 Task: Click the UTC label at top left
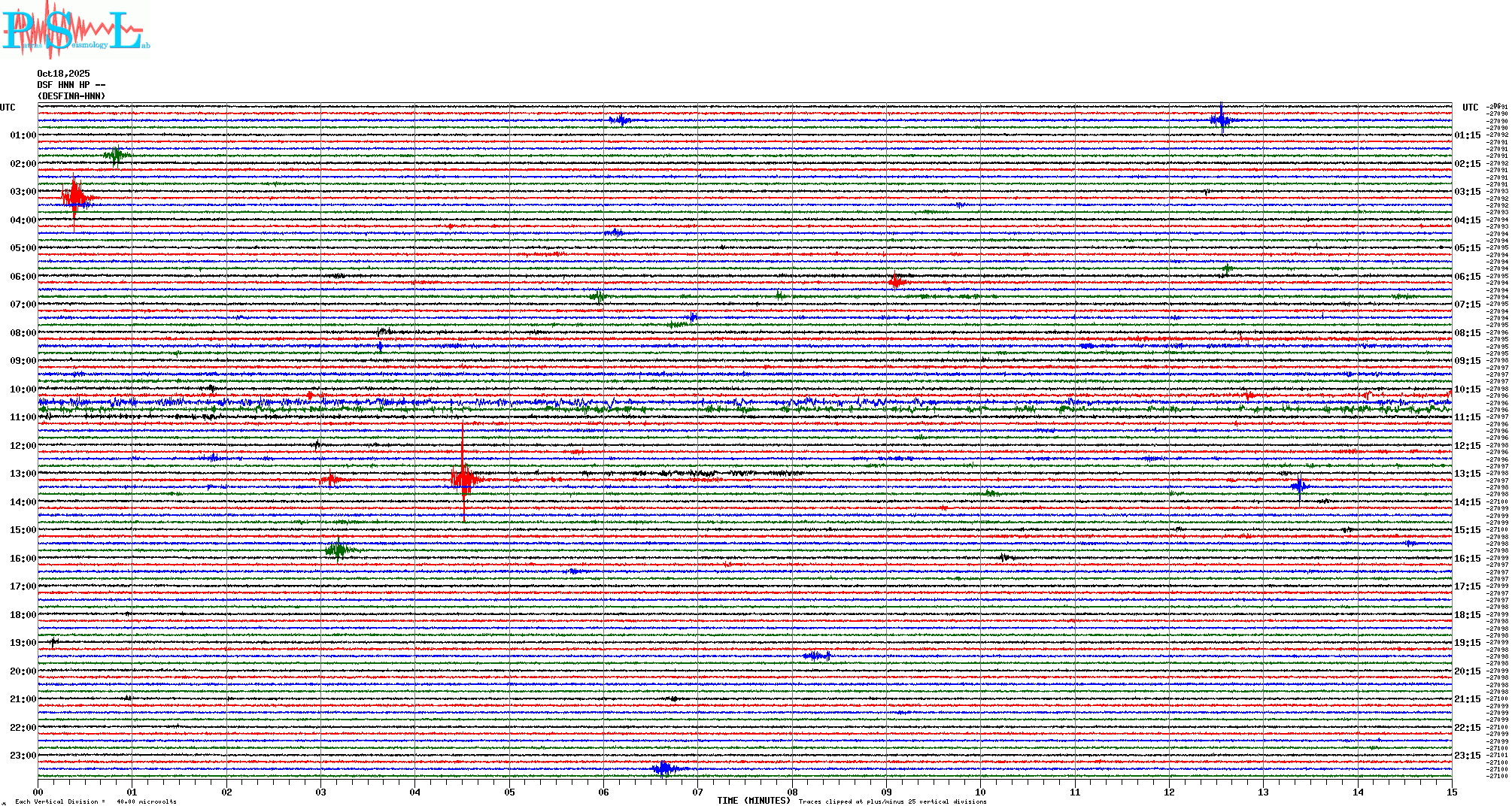(8, 108)
